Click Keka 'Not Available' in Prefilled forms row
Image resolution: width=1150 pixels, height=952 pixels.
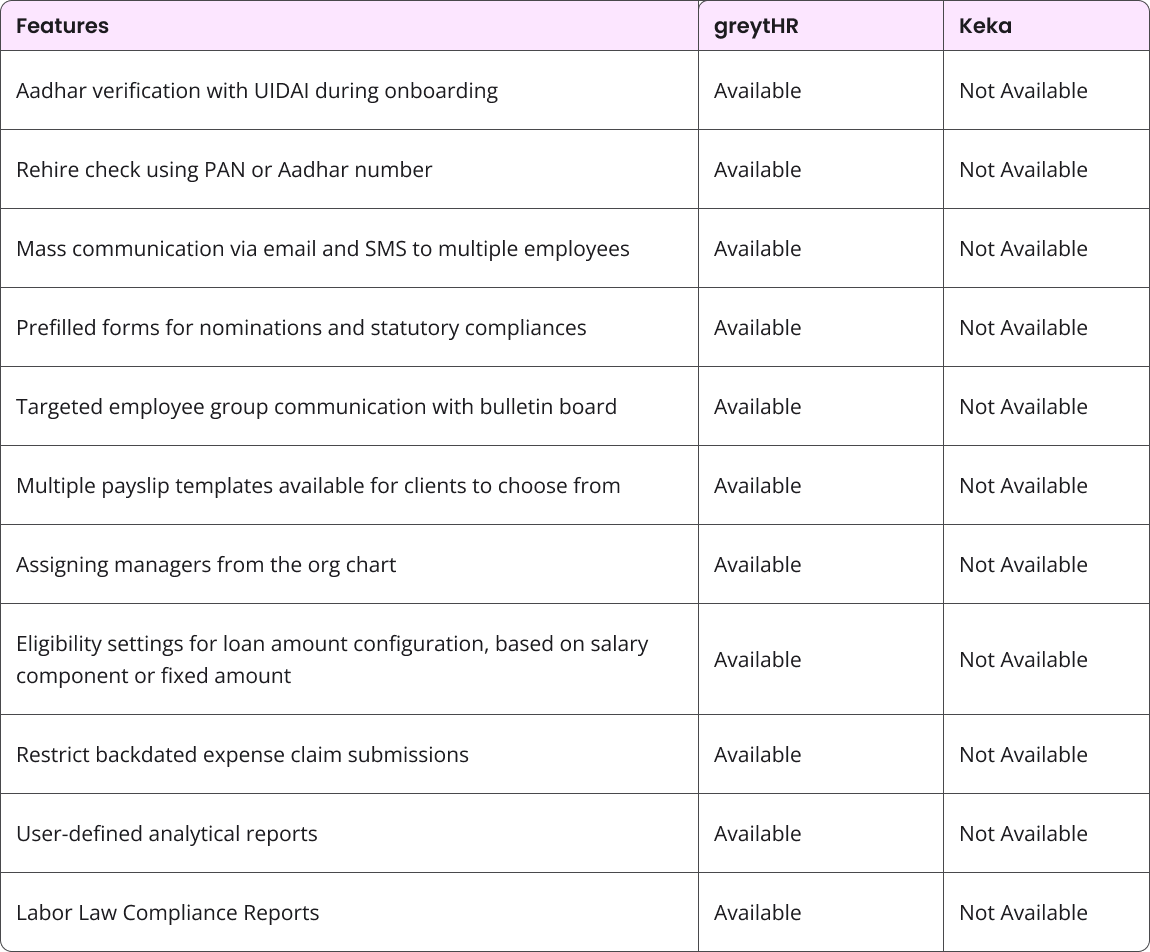pyautogui.click(x=1023, y=327)
